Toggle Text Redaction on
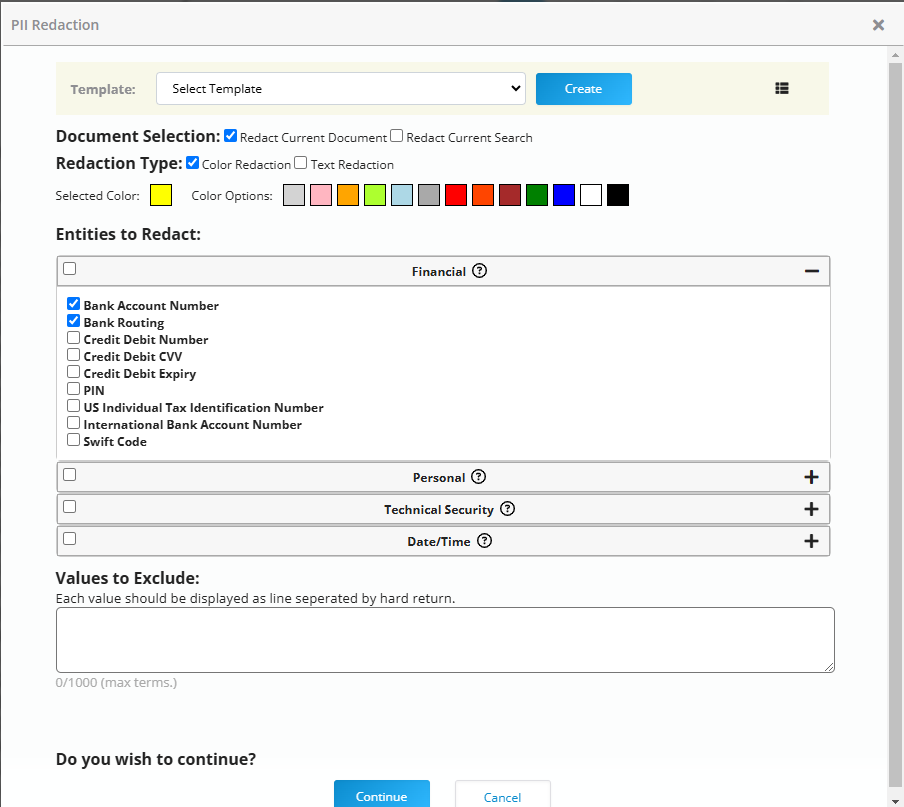Viewport: 904px width, 807px height. 300,163
